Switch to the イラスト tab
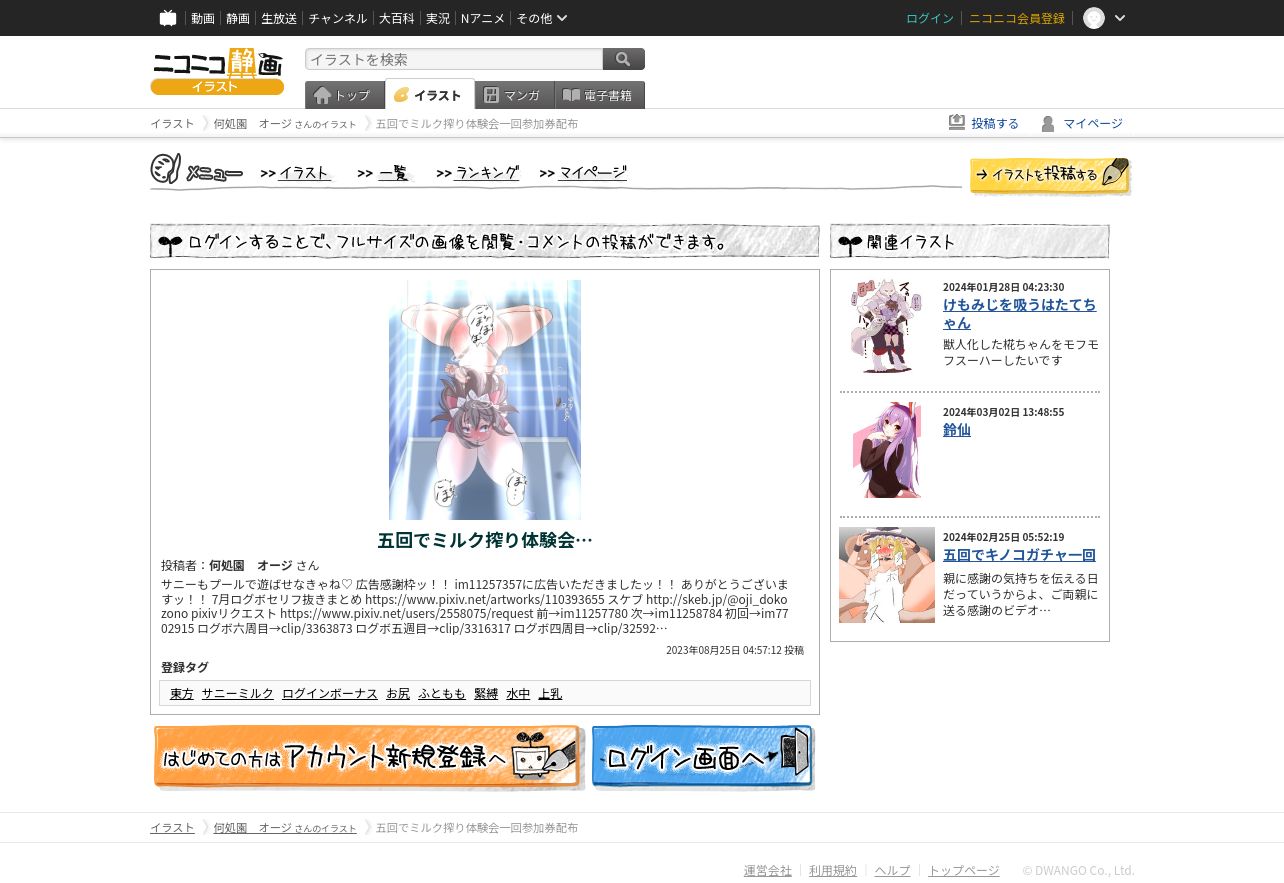 tap(429, 95)
